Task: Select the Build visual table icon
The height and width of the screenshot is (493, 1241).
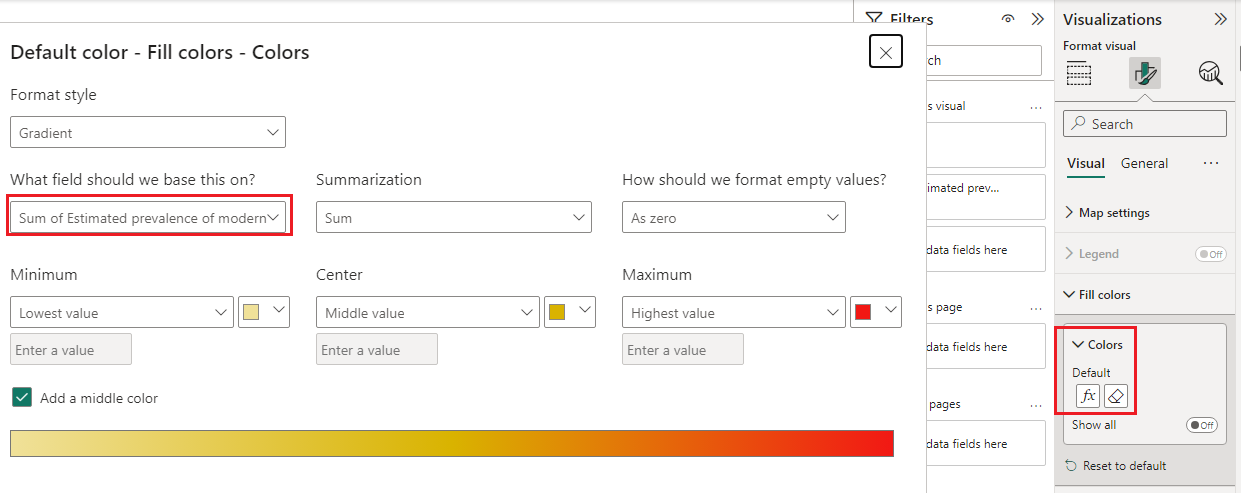Action: tap(1079, 73)
